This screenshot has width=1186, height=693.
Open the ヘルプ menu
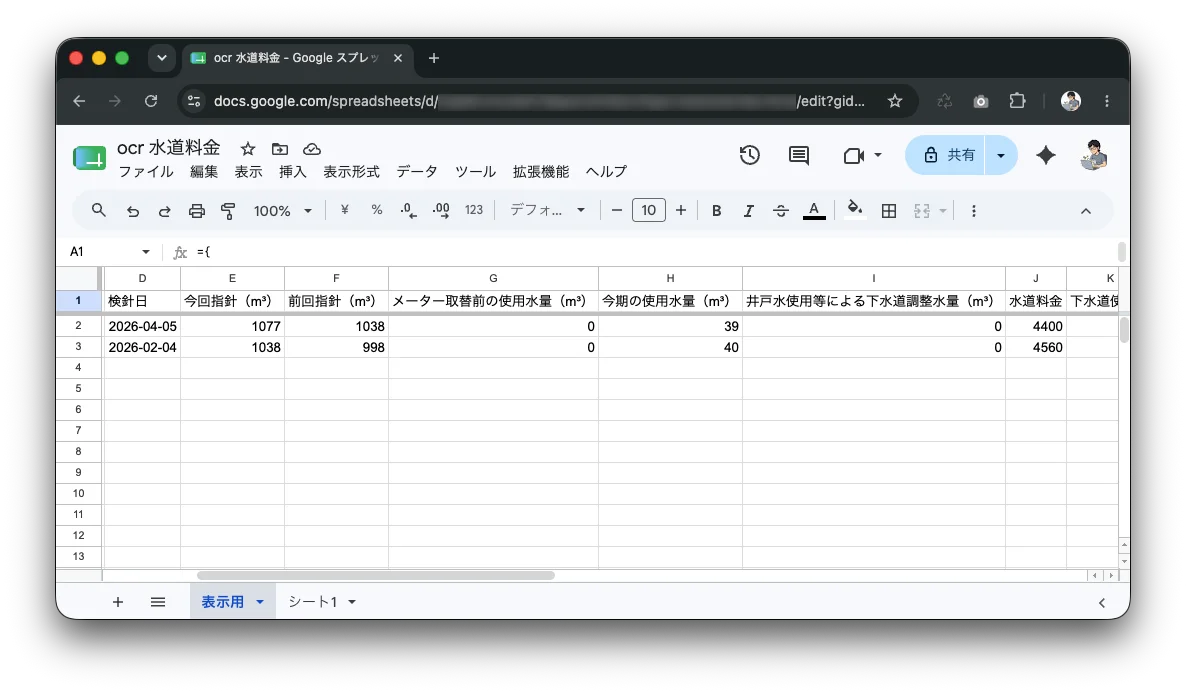pos(606,172)
